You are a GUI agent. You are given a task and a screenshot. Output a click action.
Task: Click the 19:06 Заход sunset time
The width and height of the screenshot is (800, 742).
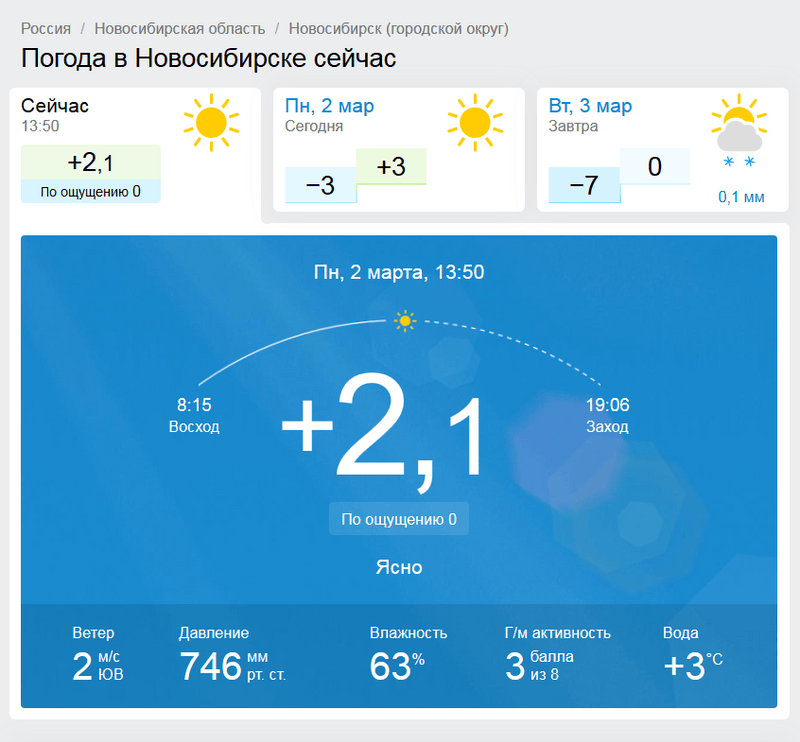click(607, 415)
